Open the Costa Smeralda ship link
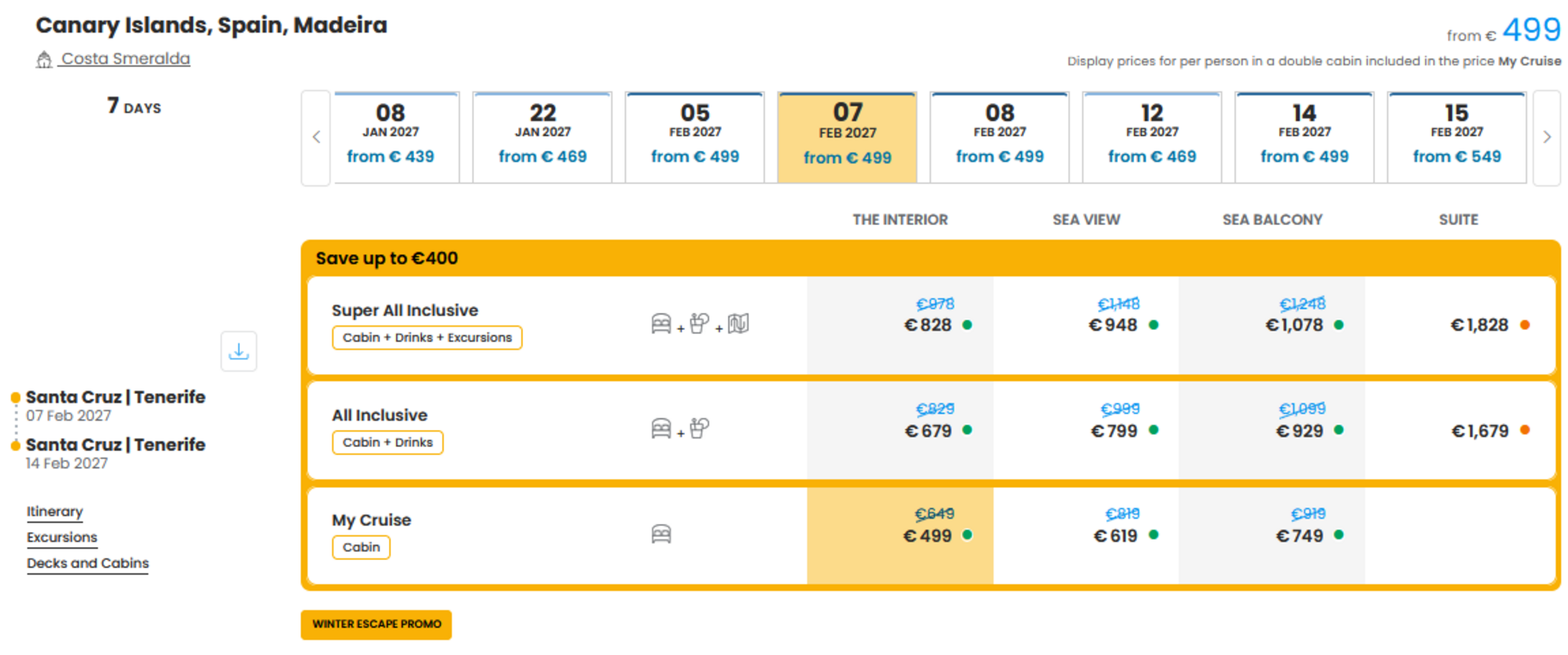The image size is (1568, 655). tap(125, 59)
